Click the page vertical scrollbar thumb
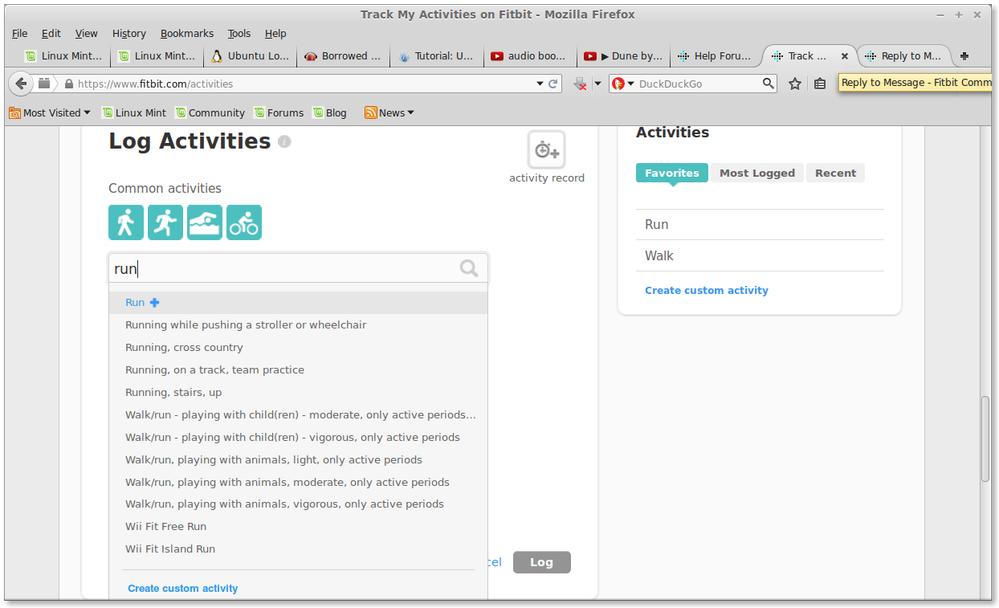This screenshot has height=608, width=999. tap(985, 438)
